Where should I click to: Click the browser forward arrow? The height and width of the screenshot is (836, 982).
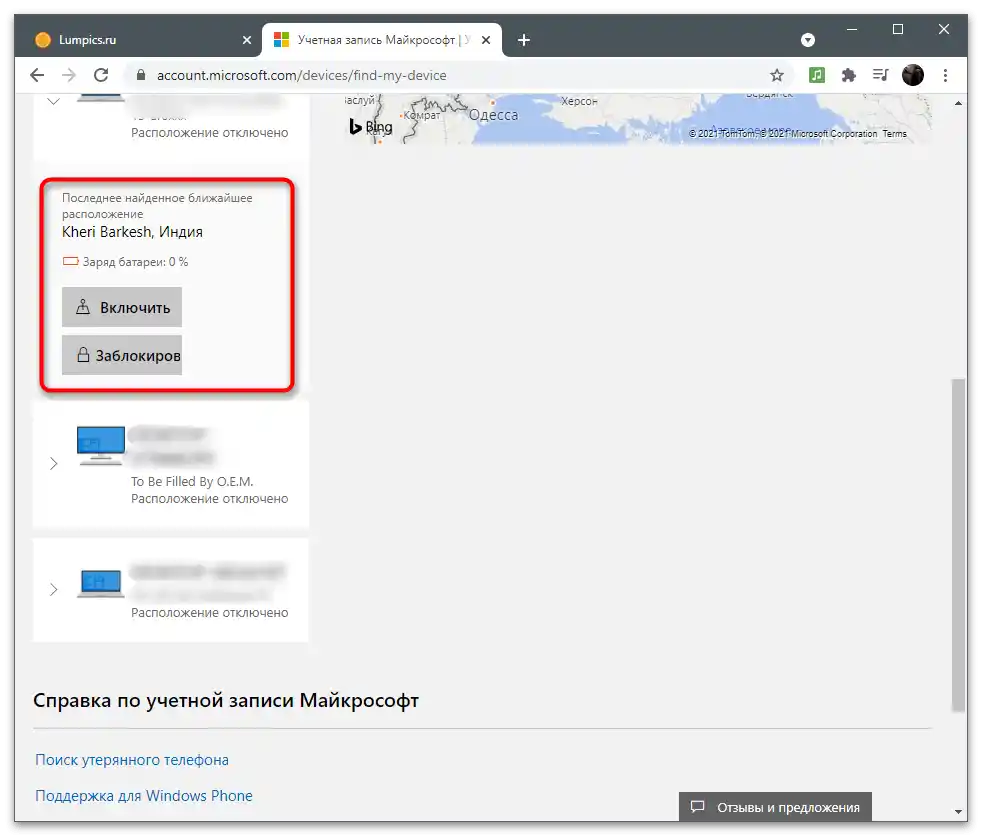click(x=69, y=75)
